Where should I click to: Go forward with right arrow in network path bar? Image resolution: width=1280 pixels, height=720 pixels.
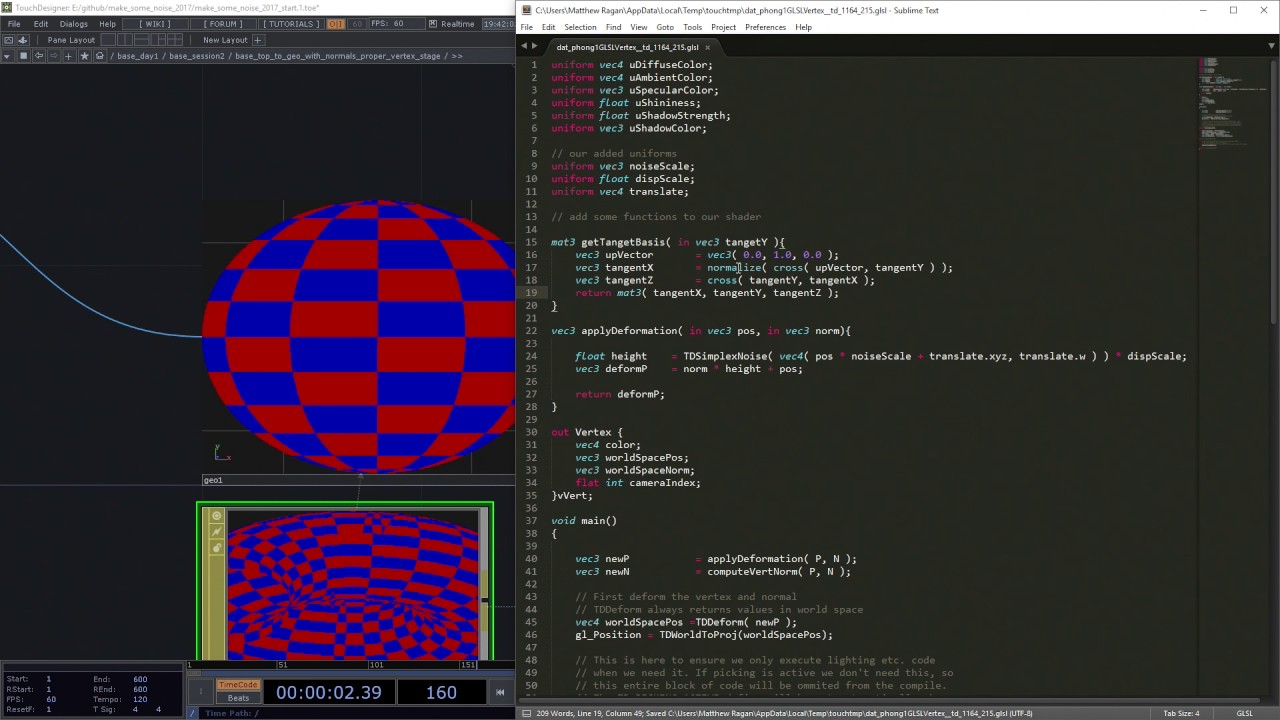[54, 56]
